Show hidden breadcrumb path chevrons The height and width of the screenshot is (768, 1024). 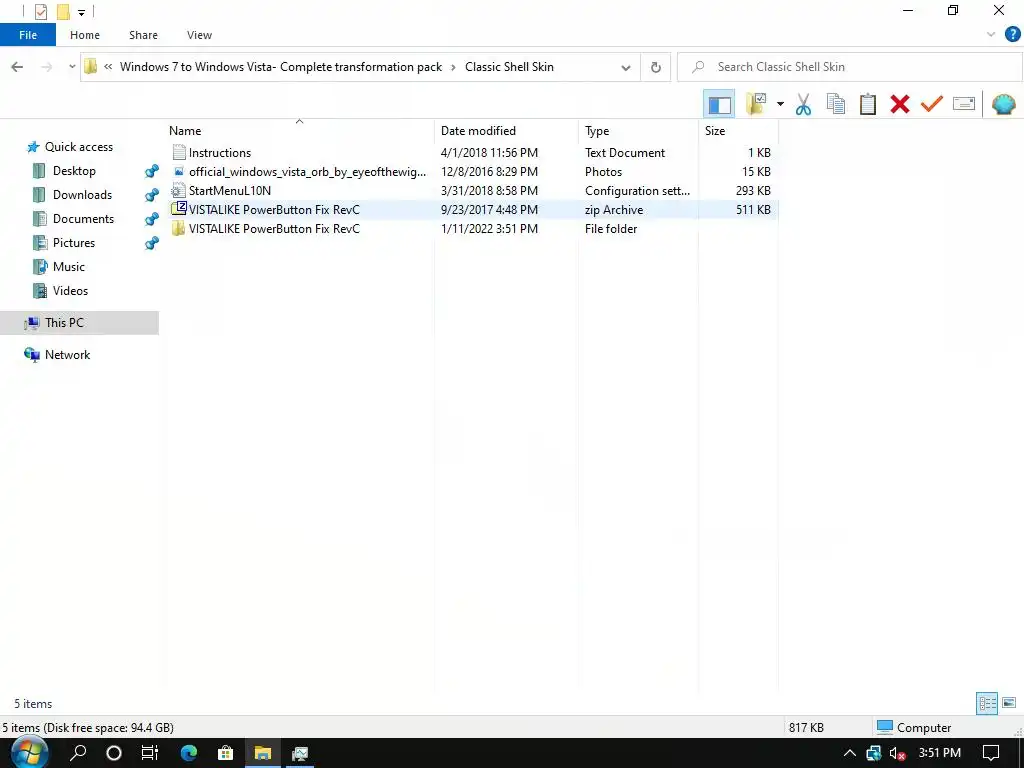108,67
